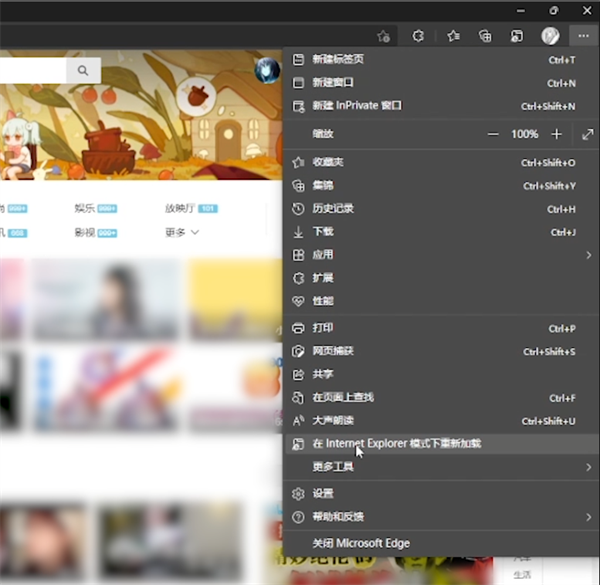Image resolution: width=600 pixels, height=585 pixels.
Task: Click the user avatar on the webpage banner
Action: [x=267, y=70]
